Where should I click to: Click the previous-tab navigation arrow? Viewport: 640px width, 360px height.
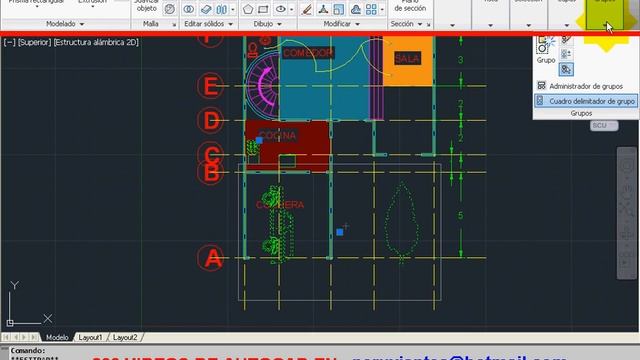[16, 337]
